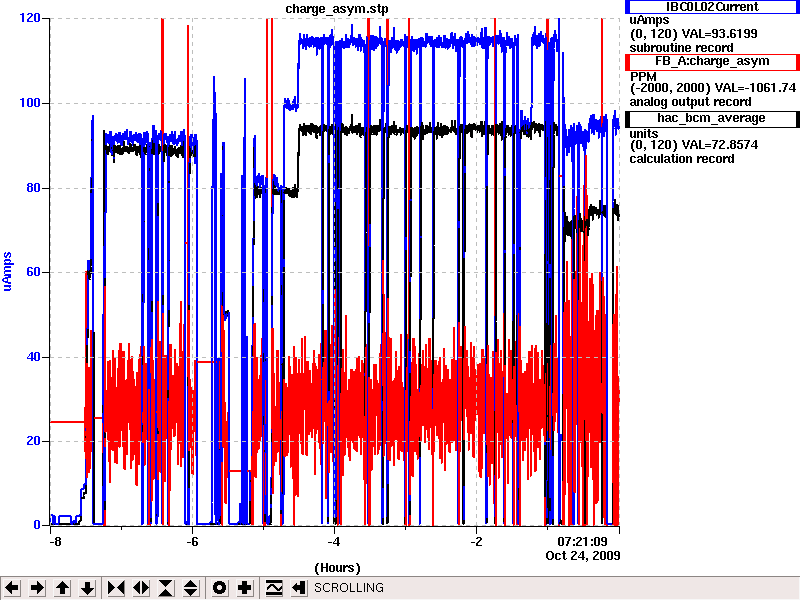Click the VAL=-1061.74 readout

755,88
